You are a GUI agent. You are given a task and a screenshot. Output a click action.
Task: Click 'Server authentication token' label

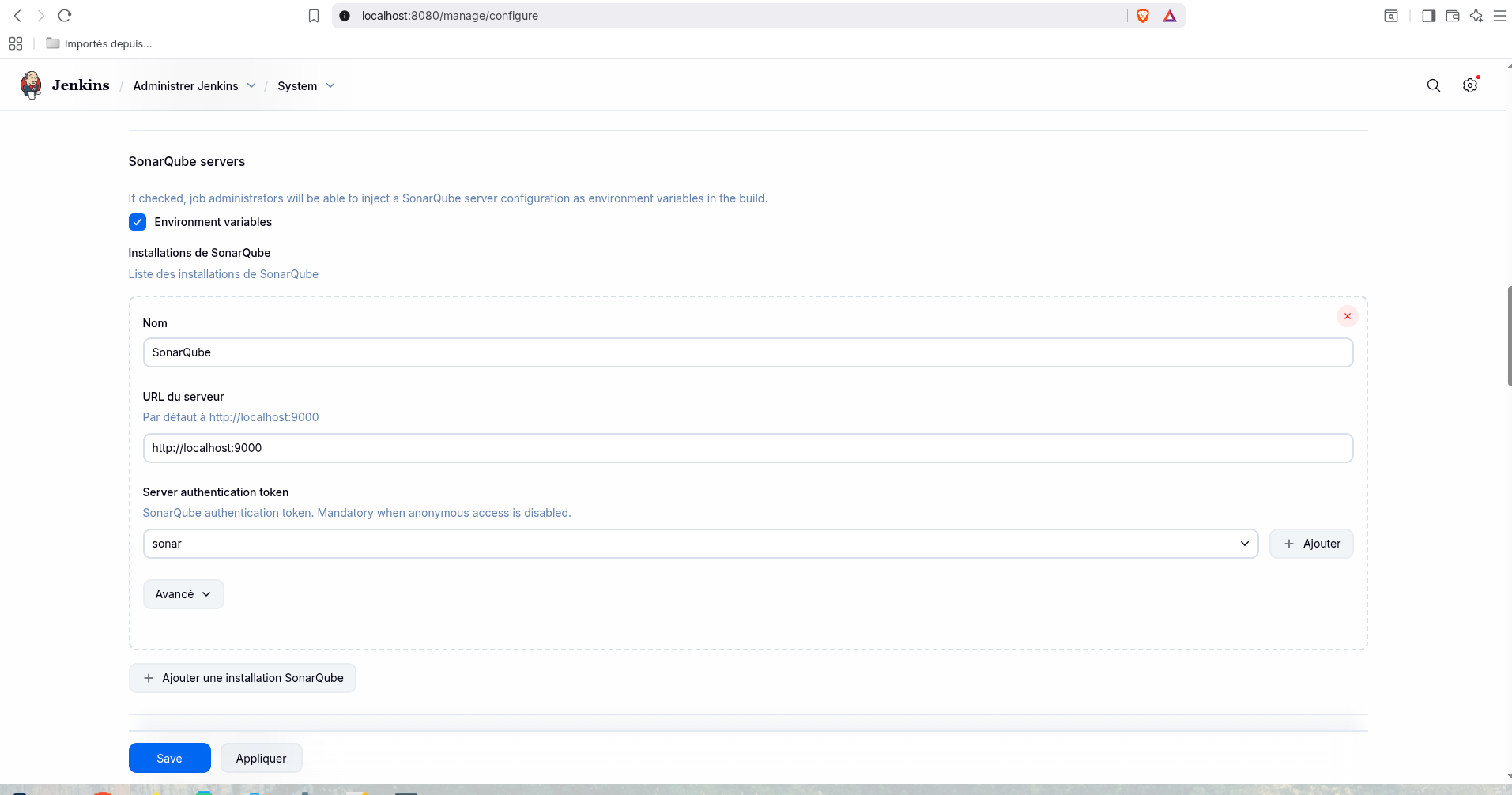tap(216, 492)
